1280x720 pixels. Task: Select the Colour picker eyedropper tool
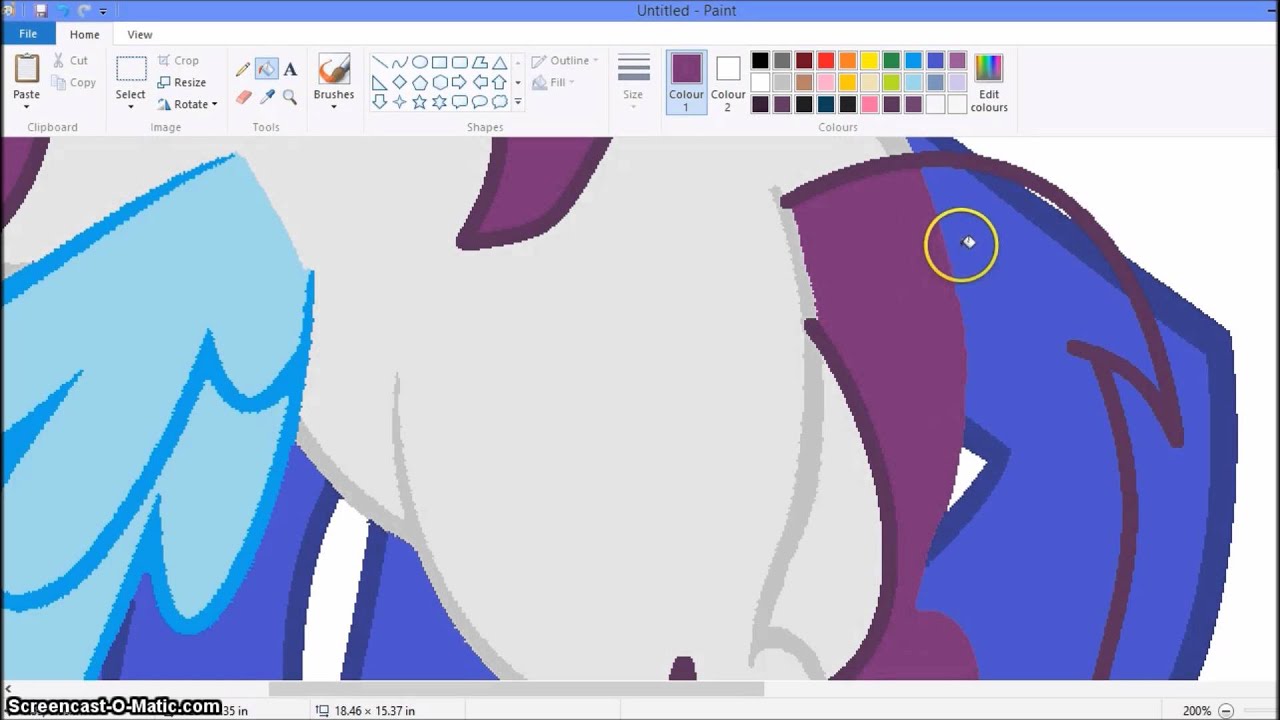267,97
